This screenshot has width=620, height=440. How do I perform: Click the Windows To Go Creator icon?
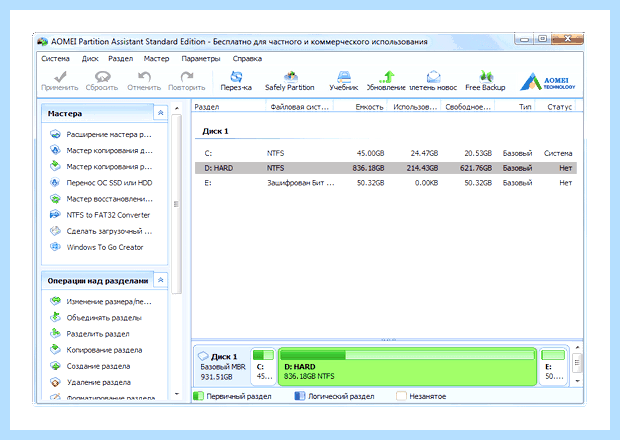(x=55, y=247)
